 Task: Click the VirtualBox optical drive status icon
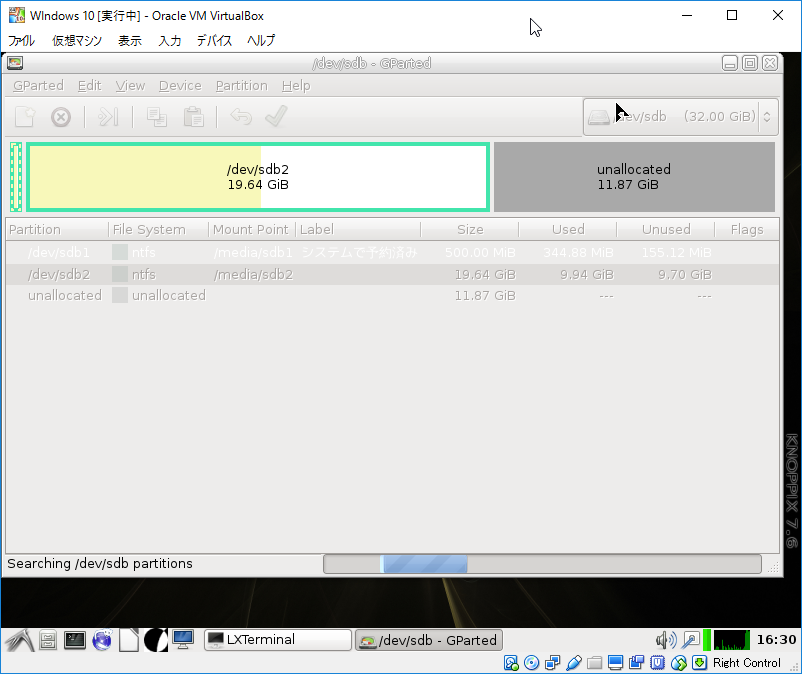pos(532,663)
